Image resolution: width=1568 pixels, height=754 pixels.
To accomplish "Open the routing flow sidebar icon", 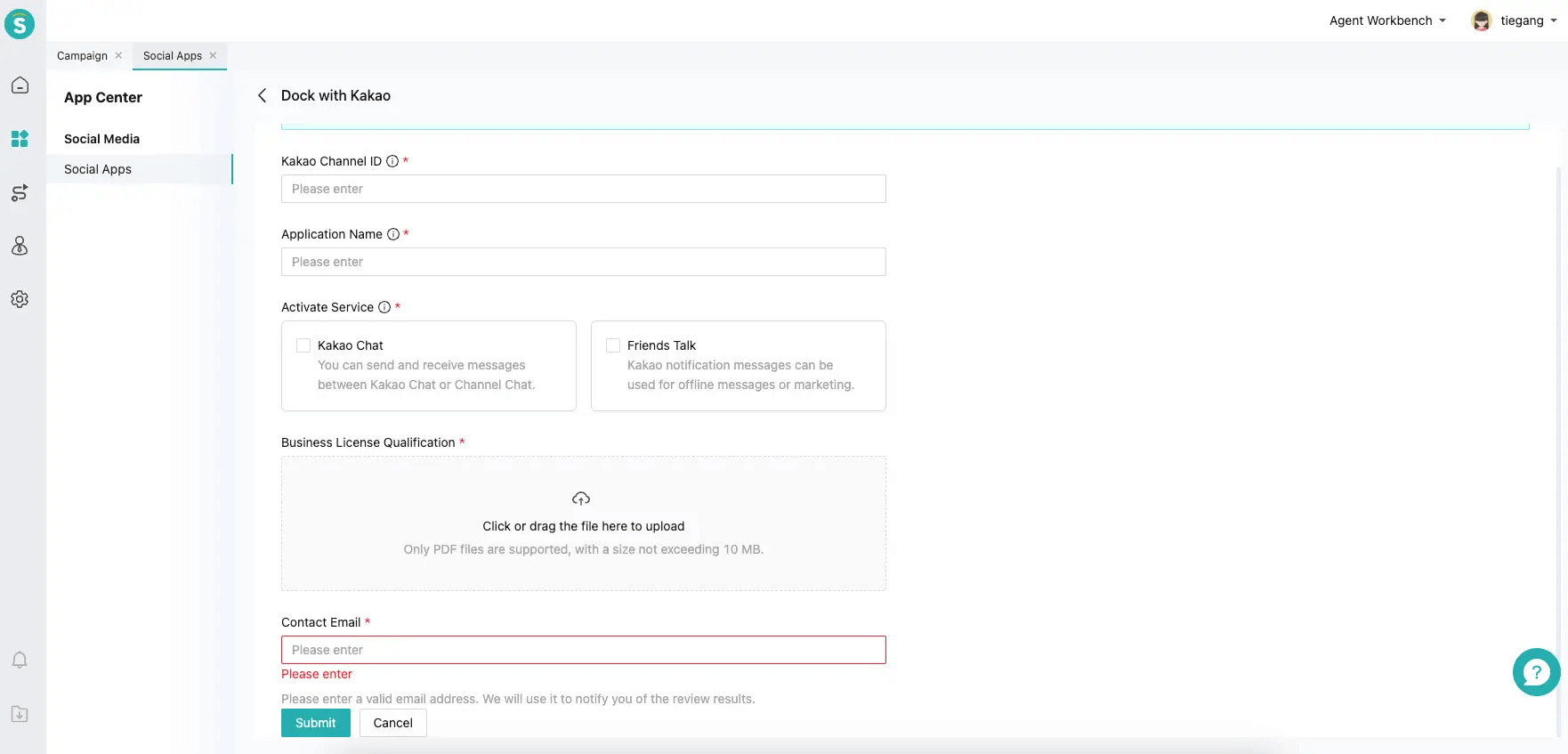I will pos(20,192).
